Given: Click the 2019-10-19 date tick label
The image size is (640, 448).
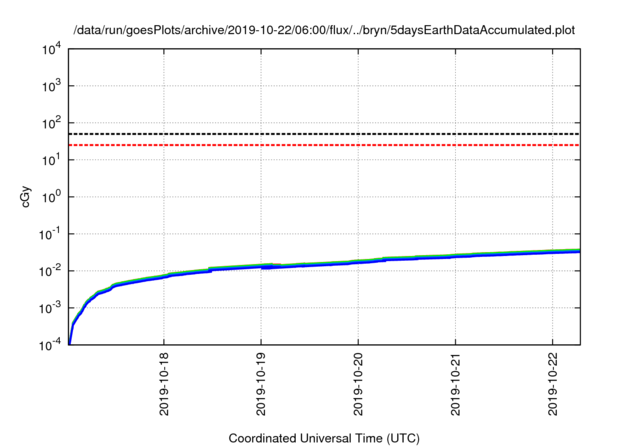Looking at the screenshot, I should point(261,384).
